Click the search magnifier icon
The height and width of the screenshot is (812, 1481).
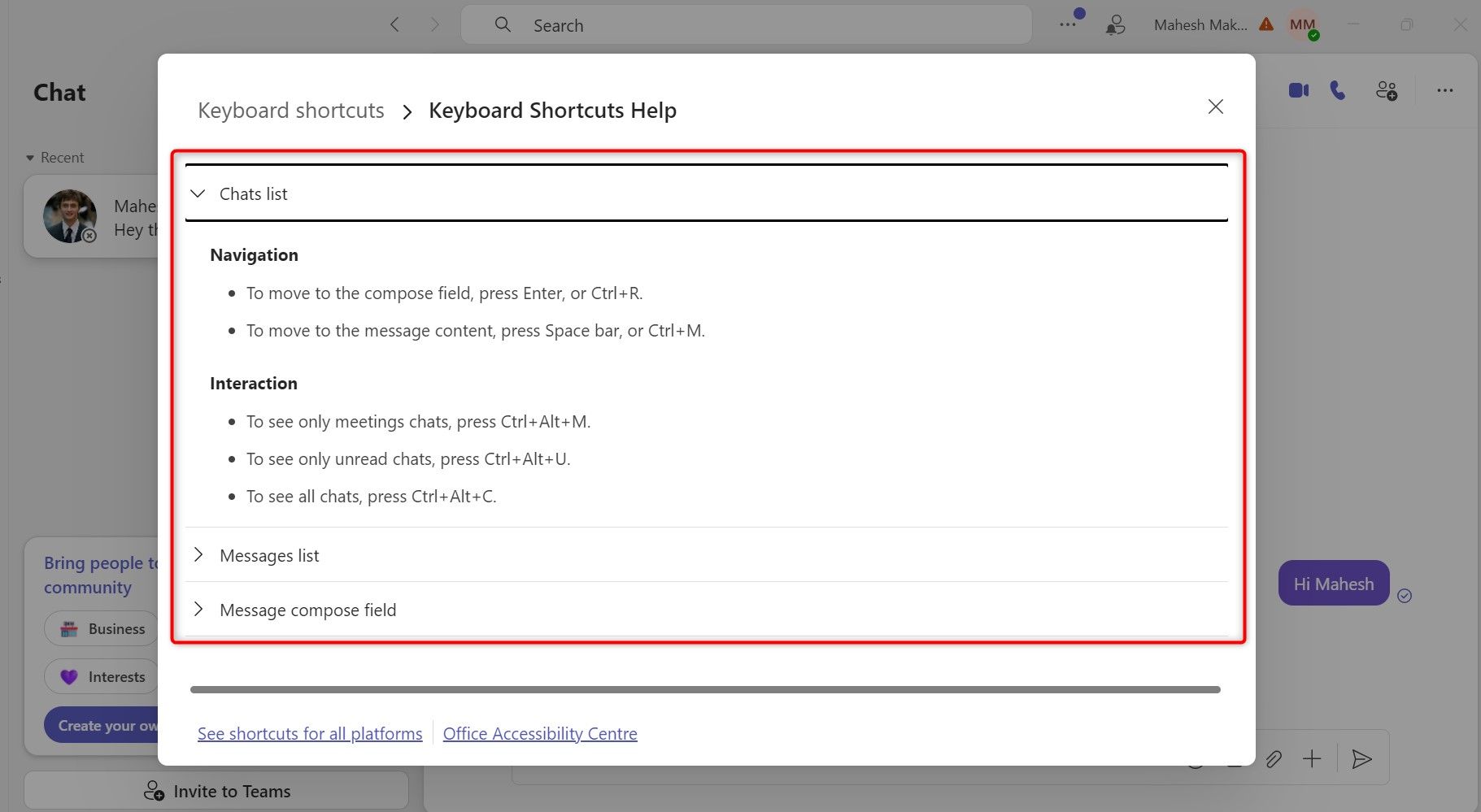[503, 24]
